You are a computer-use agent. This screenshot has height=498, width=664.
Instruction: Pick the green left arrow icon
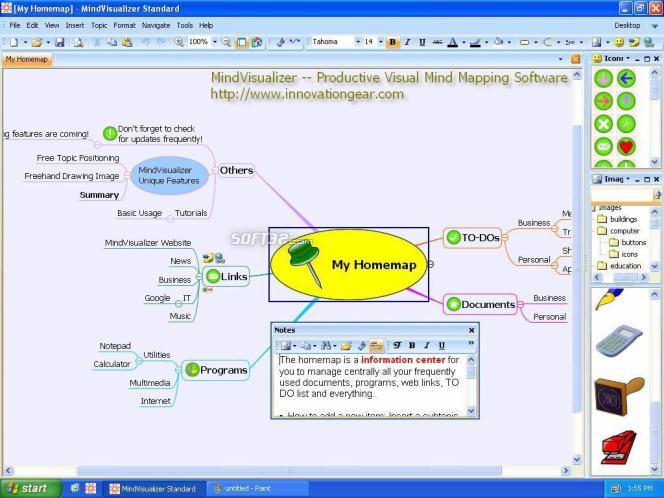pyautogui.click(x=626, y=78)
